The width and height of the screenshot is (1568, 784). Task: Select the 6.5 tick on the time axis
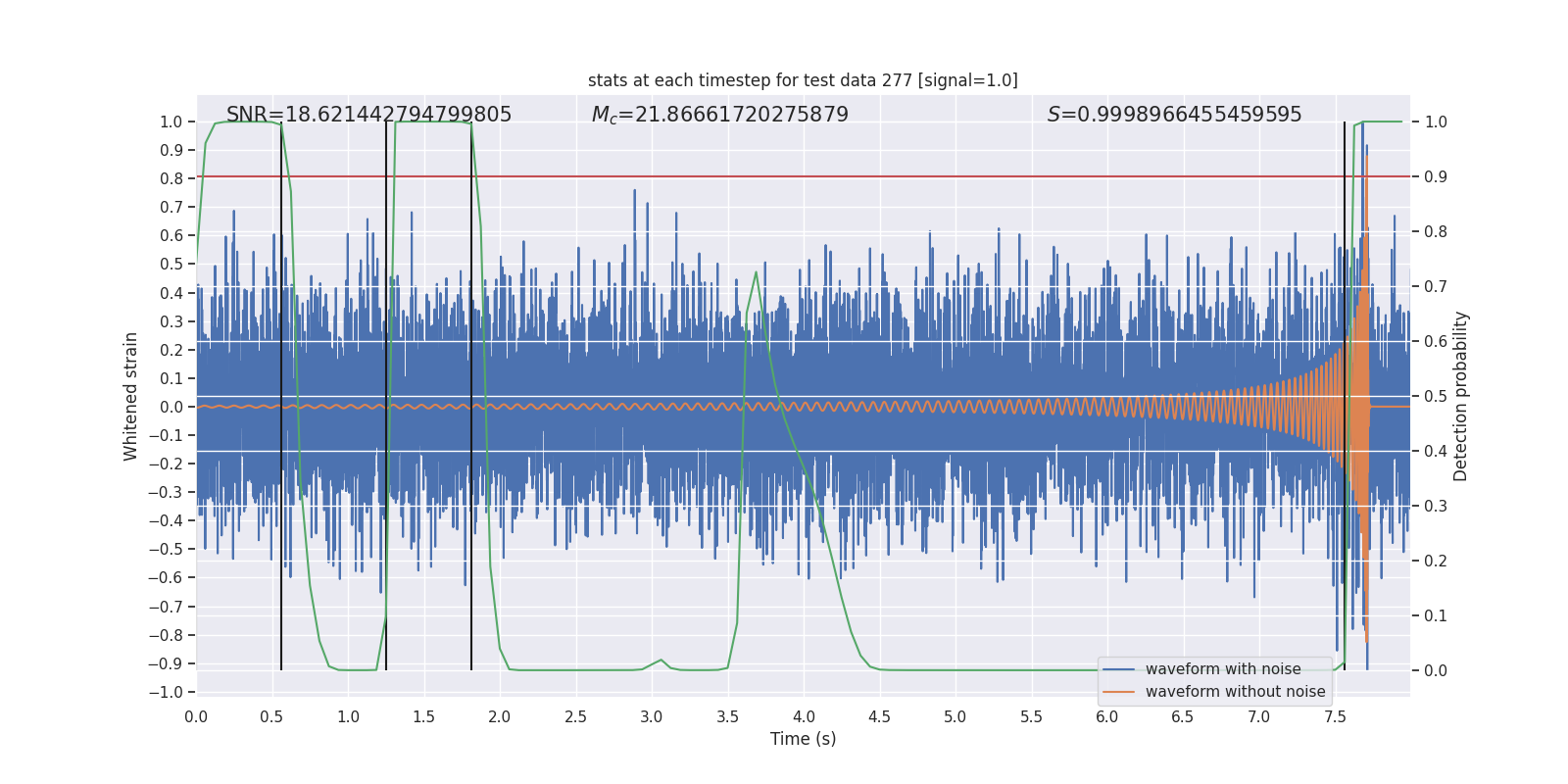(x=1183, y=716)
